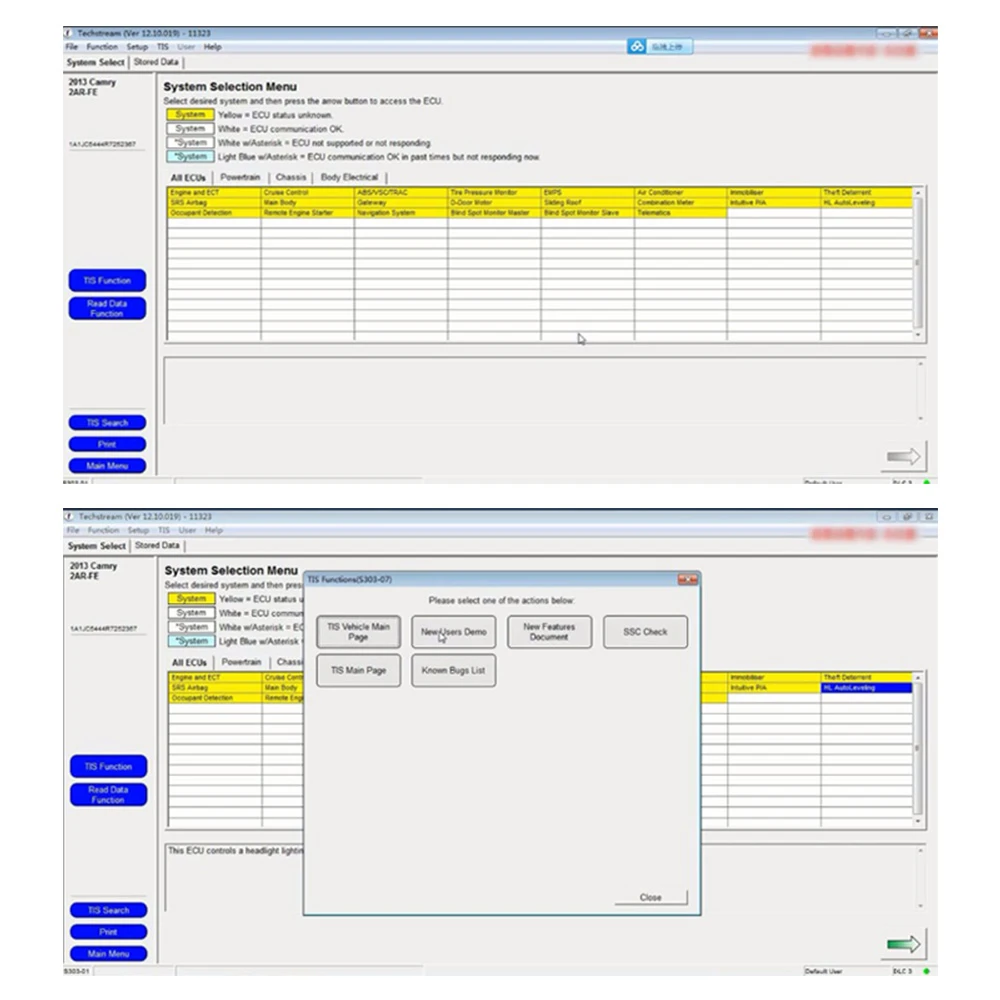This screenshot has width=1000, height=1000.
Task: Click ECU table scrollbar in upper screenshot
Action: point(918,263)
